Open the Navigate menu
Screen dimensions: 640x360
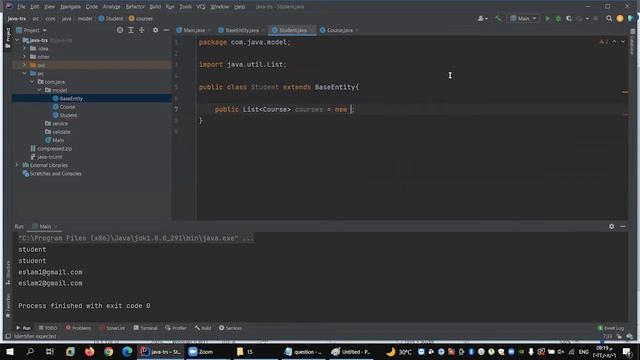tap(70, 7)
